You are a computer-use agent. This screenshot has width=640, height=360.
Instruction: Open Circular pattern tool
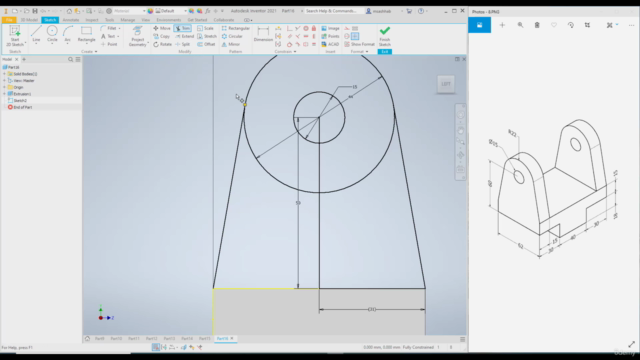point(232,36)
